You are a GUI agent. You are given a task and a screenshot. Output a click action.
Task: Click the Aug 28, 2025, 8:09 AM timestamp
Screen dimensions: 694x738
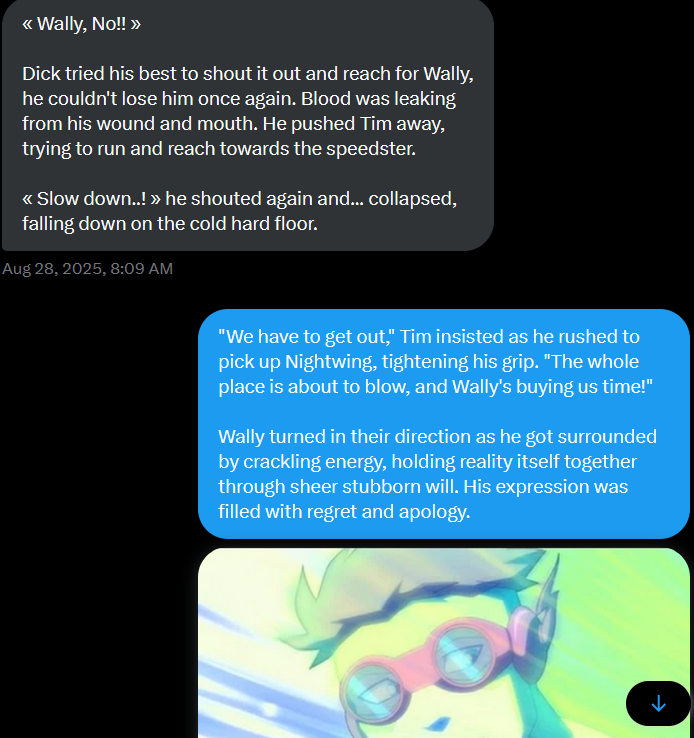(88, 269)
